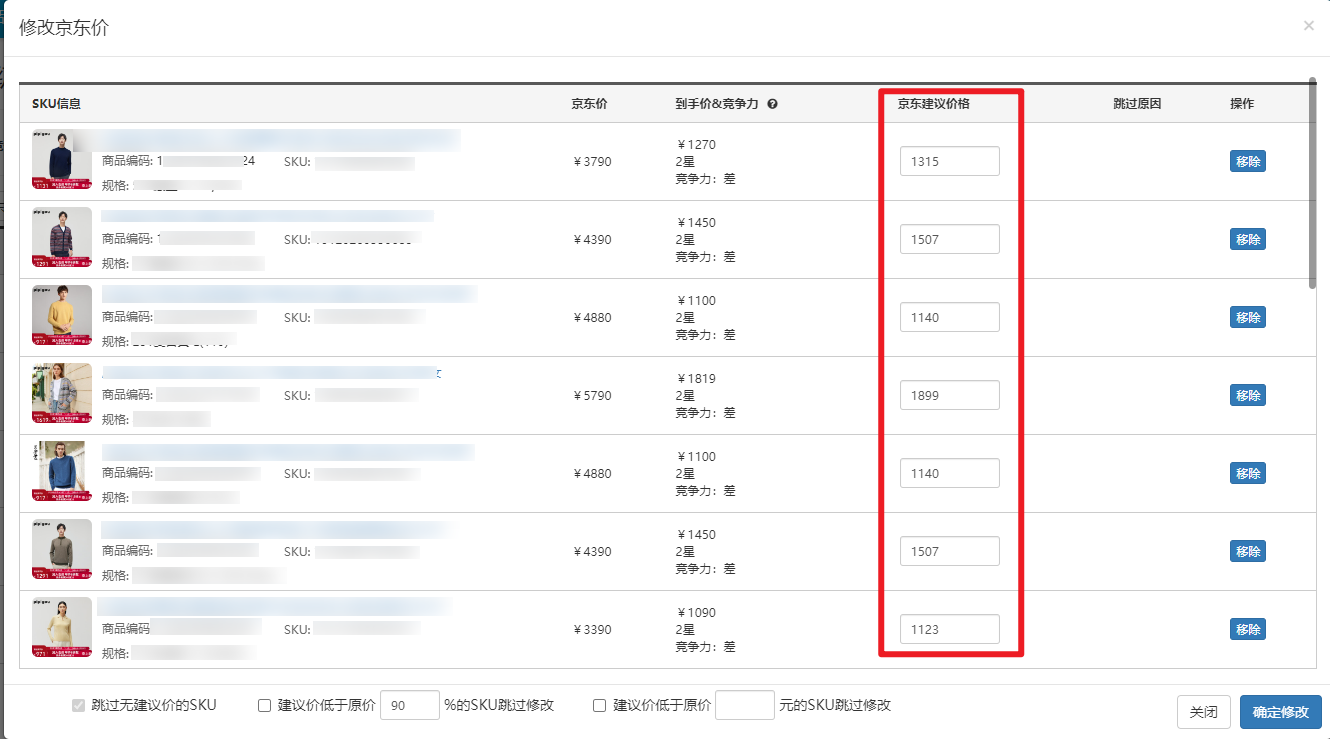The width and height of the screenshot is (1330, 739).
Task: Remove the last SKU row priced ¥3390
Action: tap(1247, 629)
